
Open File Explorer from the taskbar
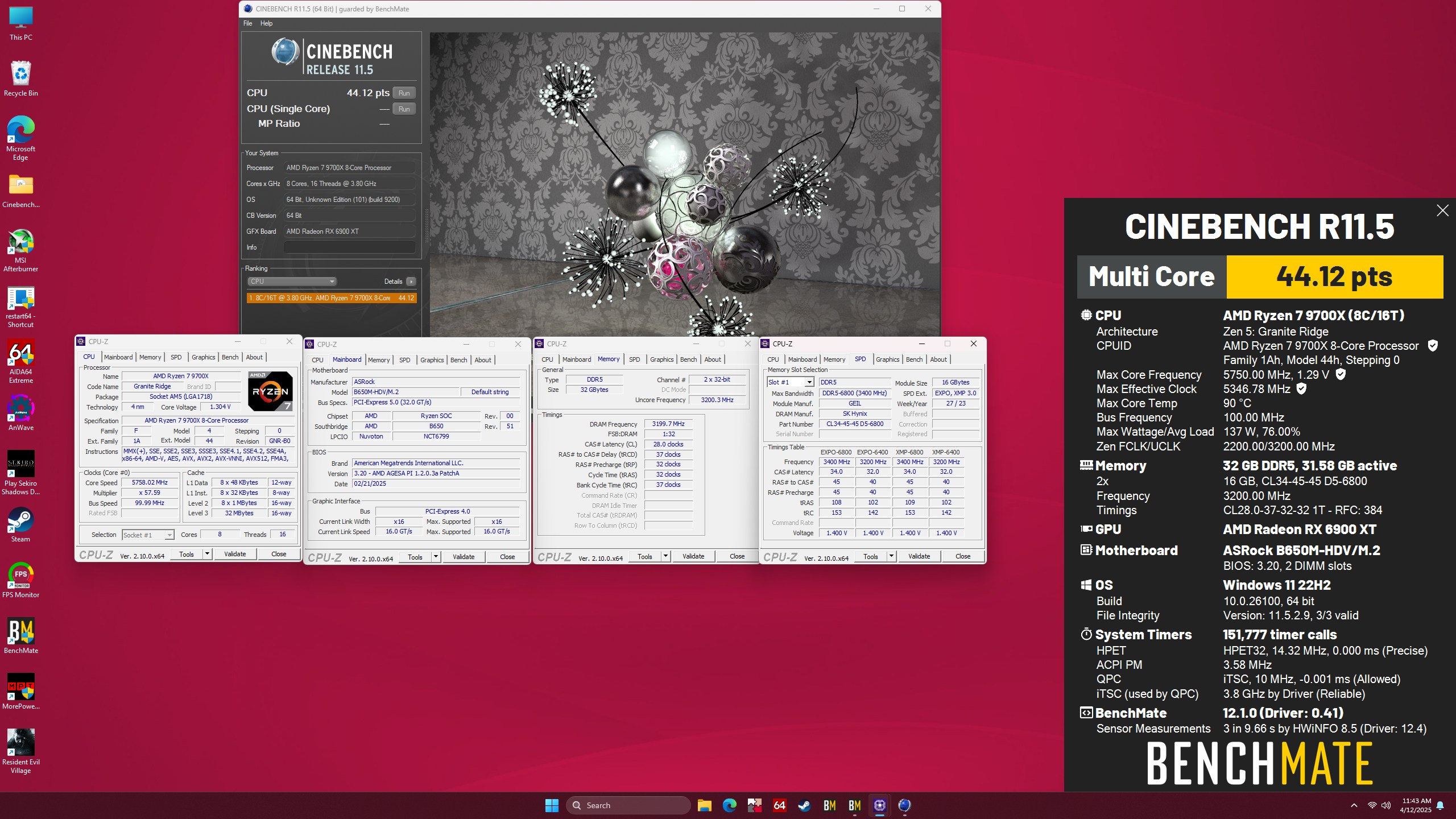(x=704, y=805)
